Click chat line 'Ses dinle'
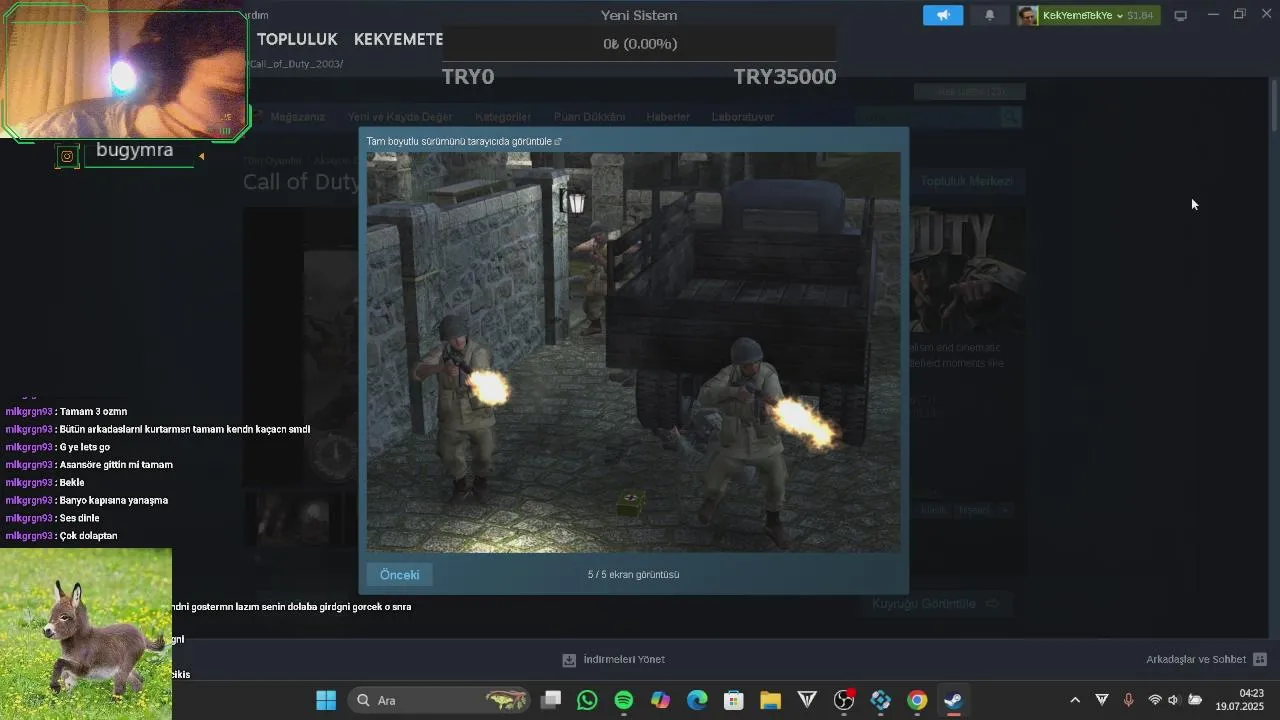Image resolution: width=1280 pixels, height=720 pixels. 80,518
